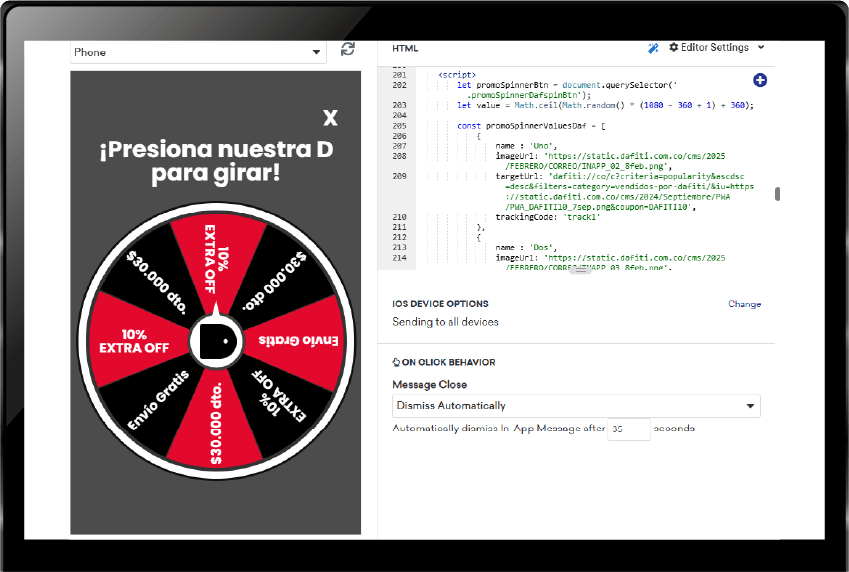Click the trackingCode: 'track1' line

pyautogui.click(x=548, y=217)
